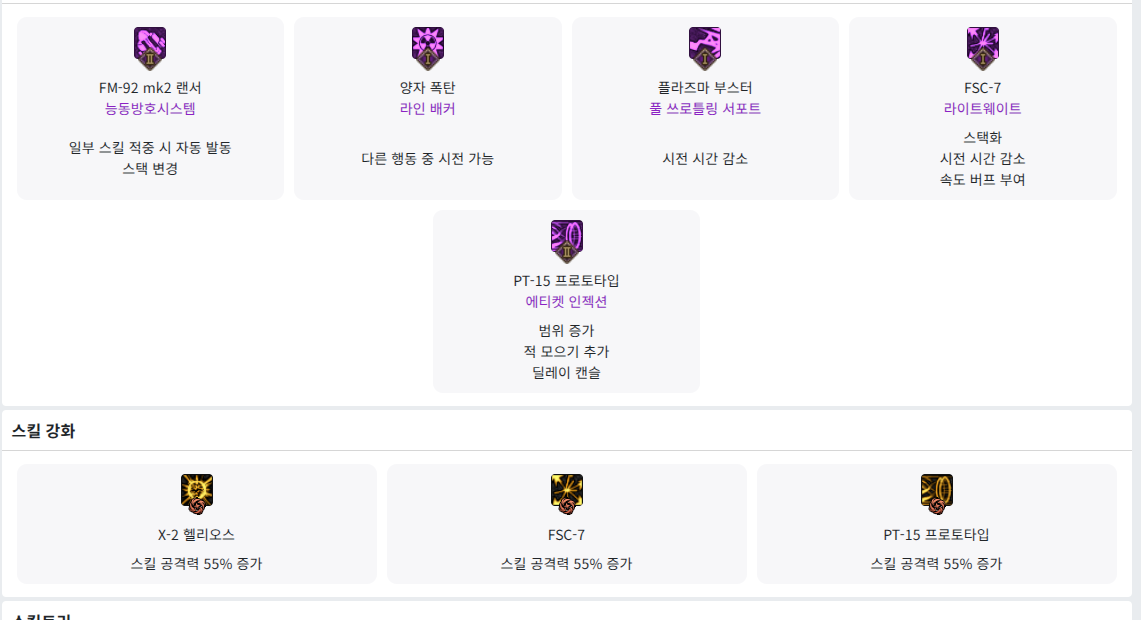
Task: Click the 딜레이 캔슬 description text
Action: point(566,373)
